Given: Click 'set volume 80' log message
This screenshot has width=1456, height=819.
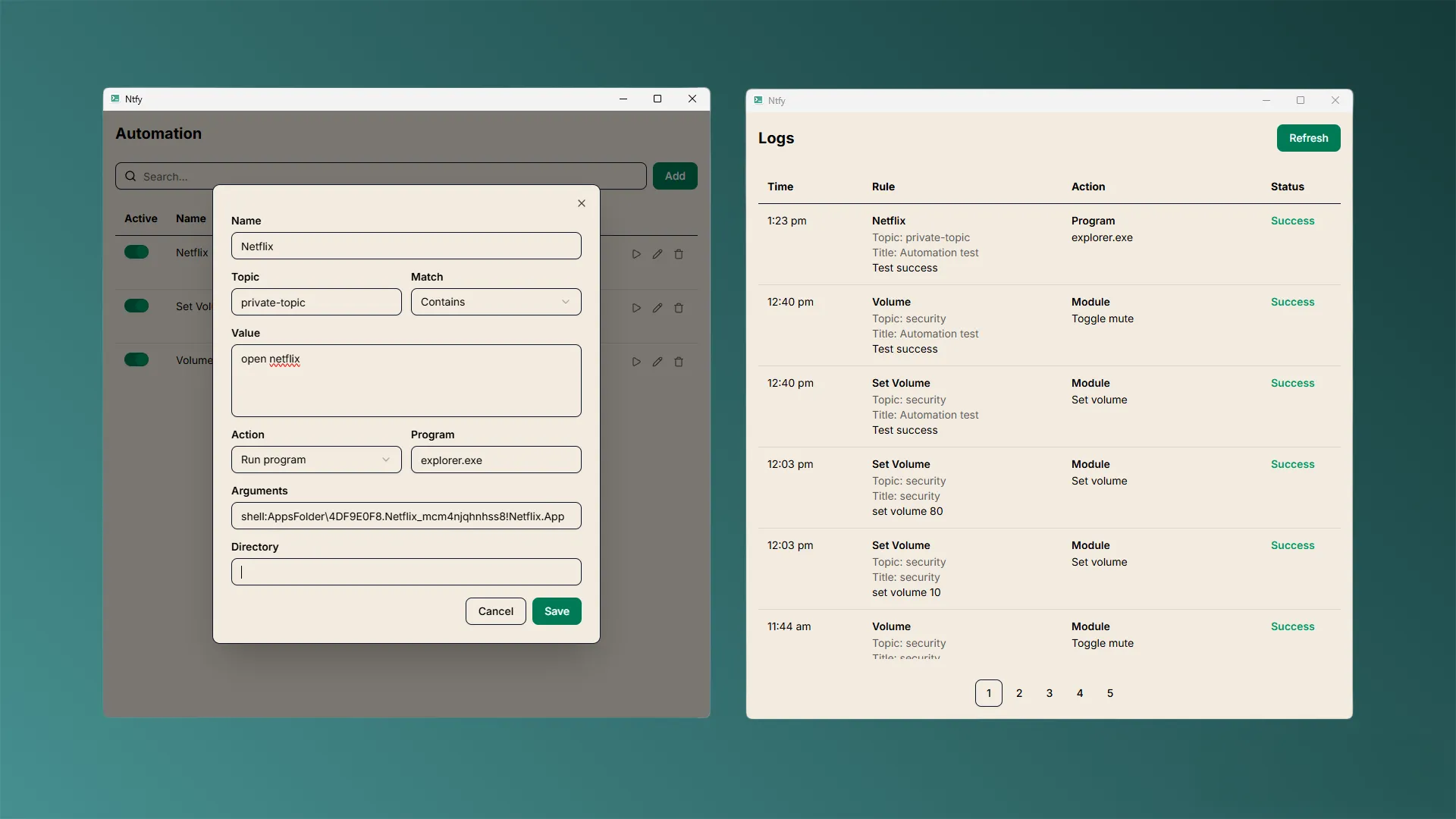Looking at the screenshot, I should point(908,511).
